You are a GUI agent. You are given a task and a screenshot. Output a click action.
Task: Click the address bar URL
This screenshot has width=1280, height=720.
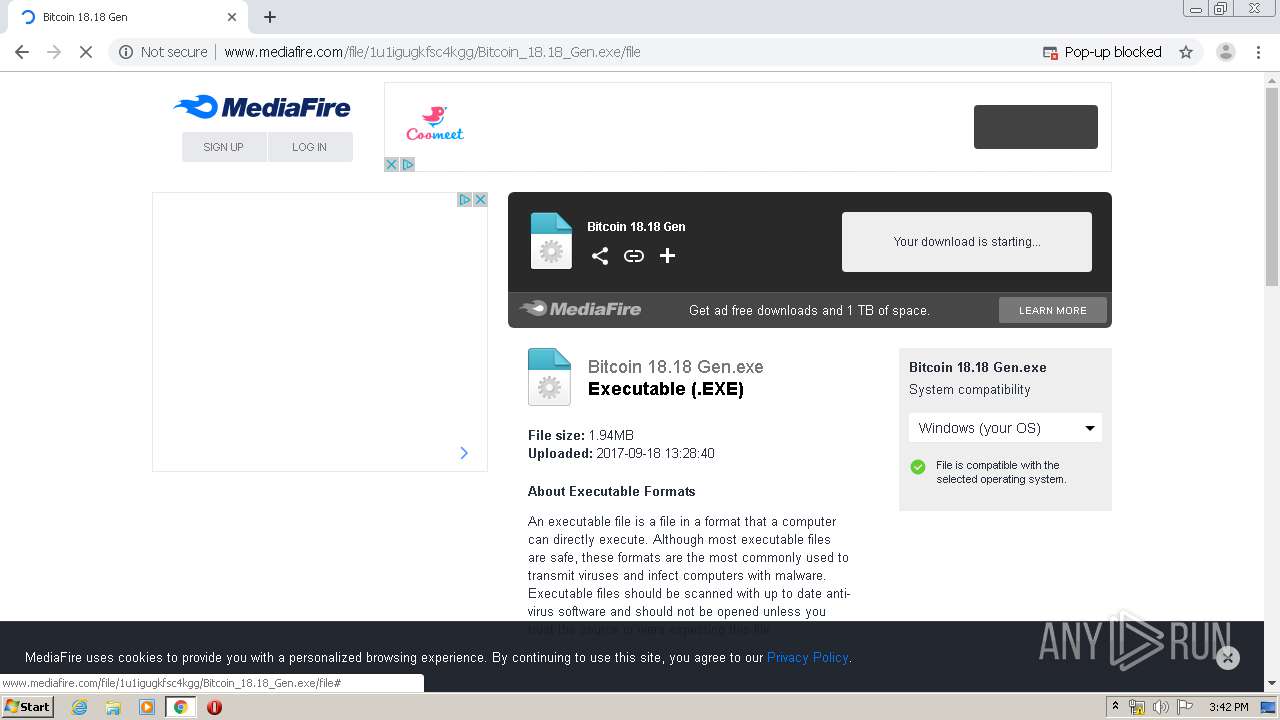[x=432, y=52]
